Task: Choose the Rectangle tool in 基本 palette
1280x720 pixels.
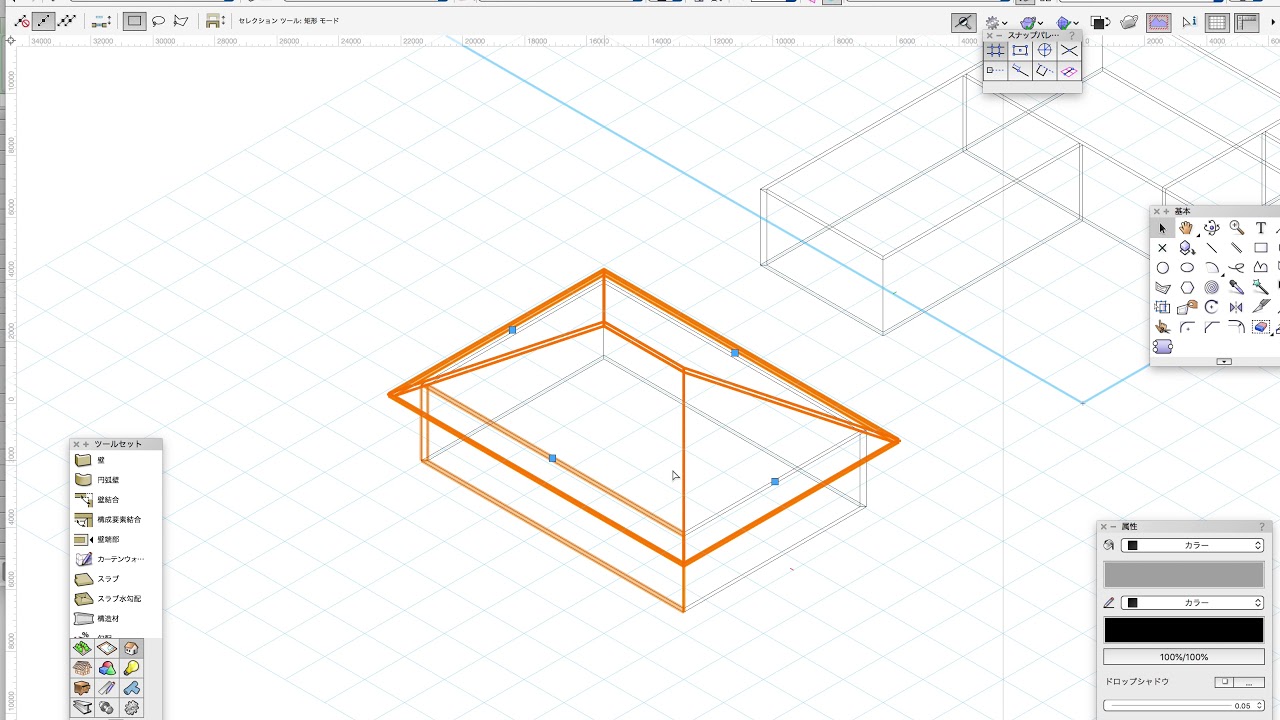Action: pyautogui.click(x=1261, y=248)
